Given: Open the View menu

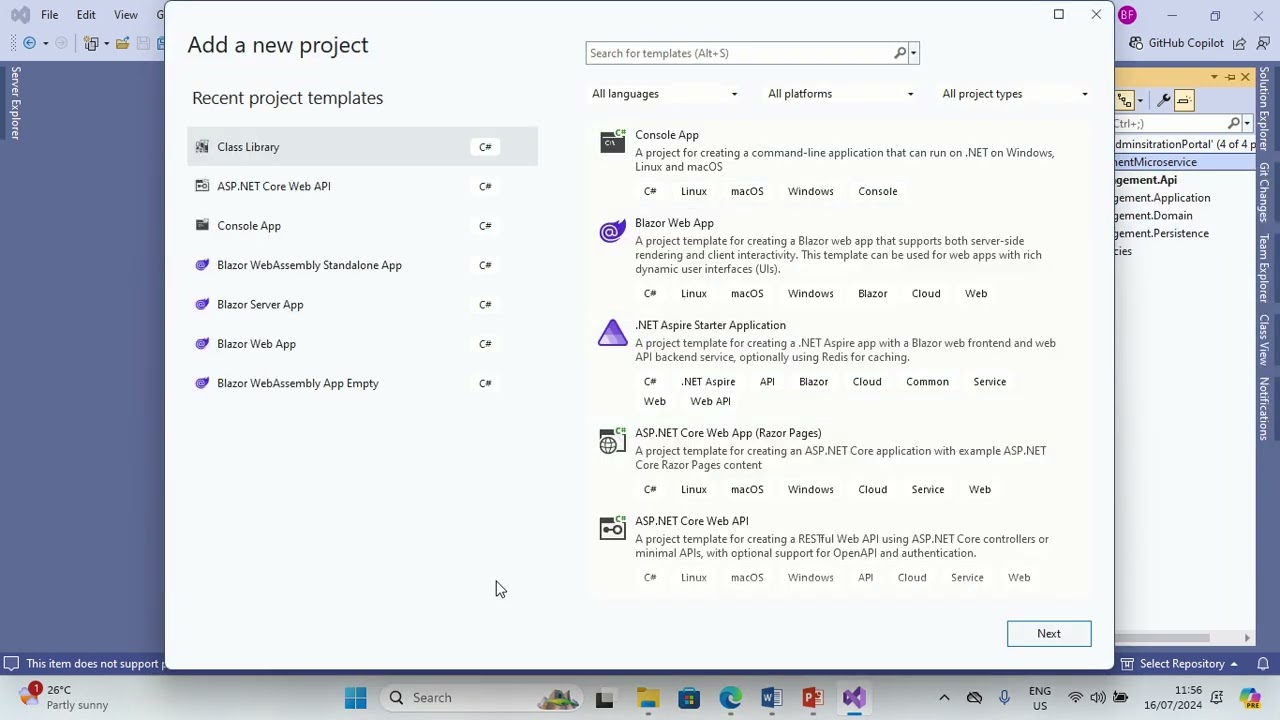Looking at the screenshot, I should coord(126,15).
